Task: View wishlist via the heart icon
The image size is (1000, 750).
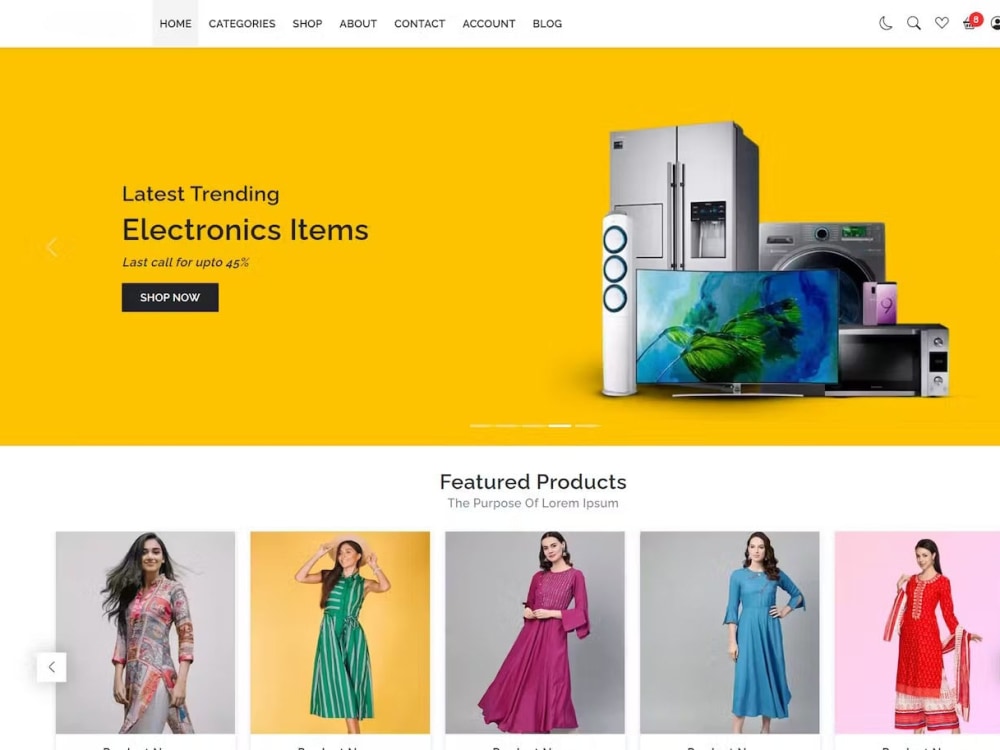Action: click(941, 23)
